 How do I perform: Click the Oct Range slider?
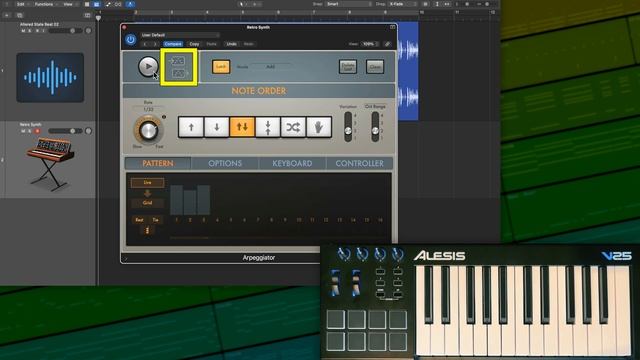pos(375,127)
